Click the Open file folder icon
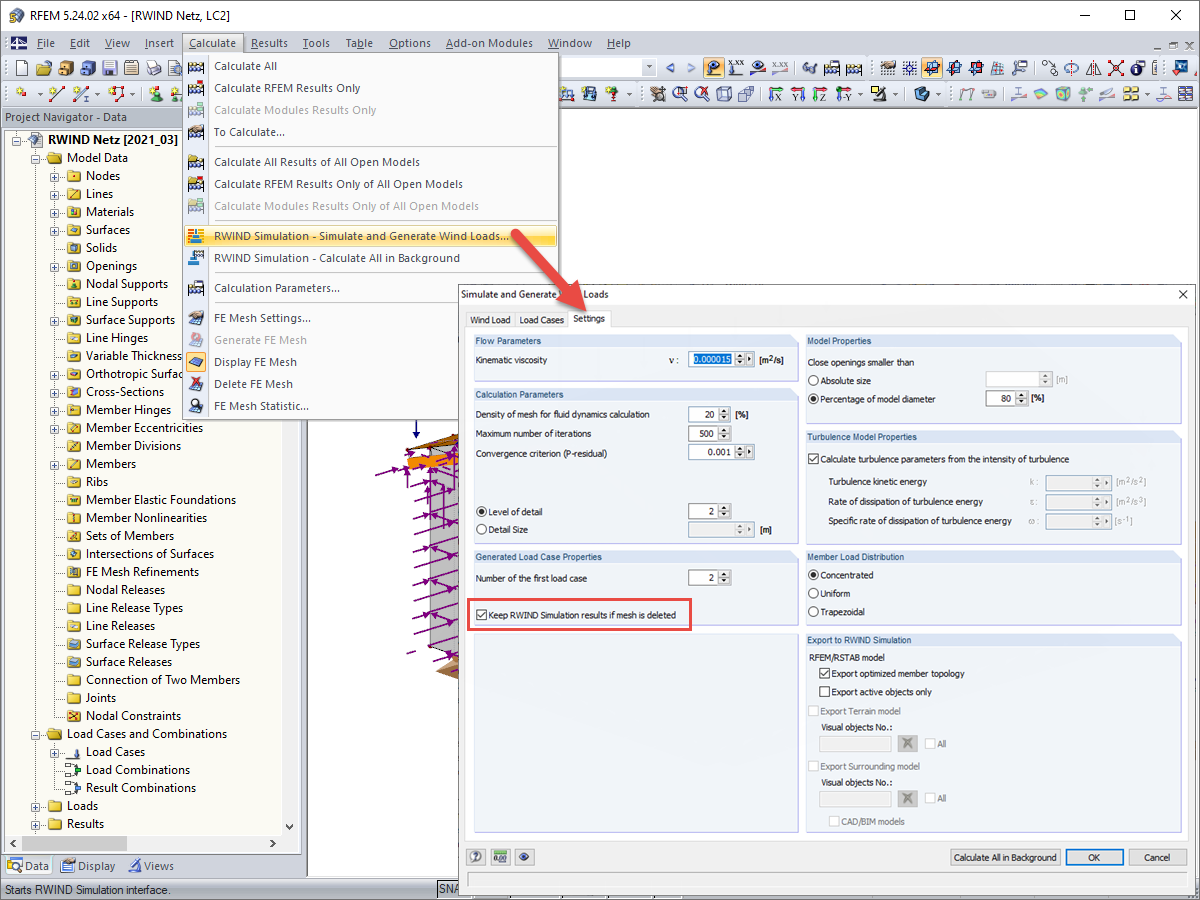The height and width of the screenshot is (900, 1200). point(43,68)
